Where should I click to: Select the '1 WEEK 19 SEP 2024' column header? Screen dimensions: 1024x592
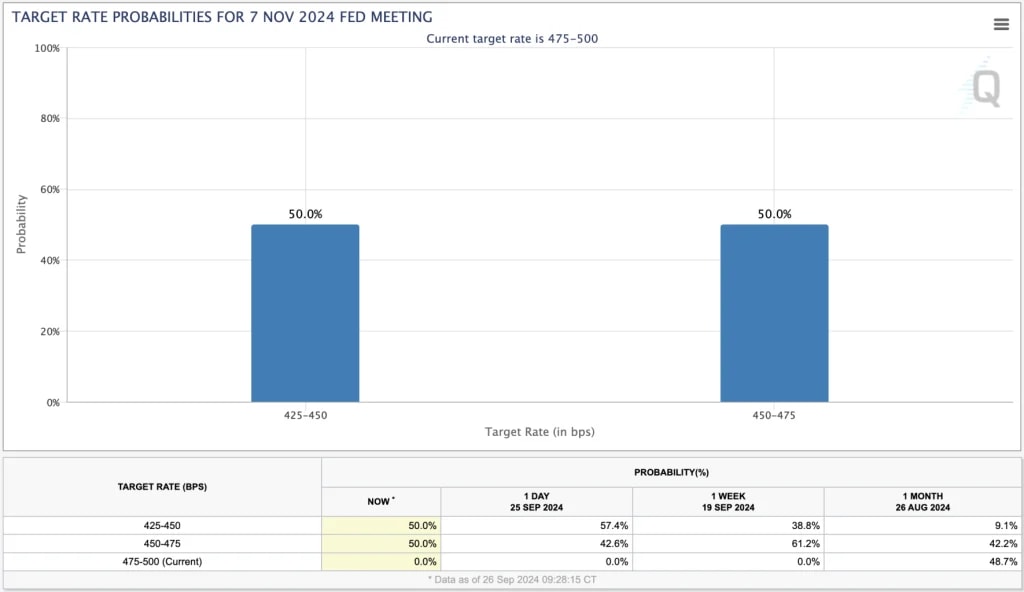pos(727,500)
